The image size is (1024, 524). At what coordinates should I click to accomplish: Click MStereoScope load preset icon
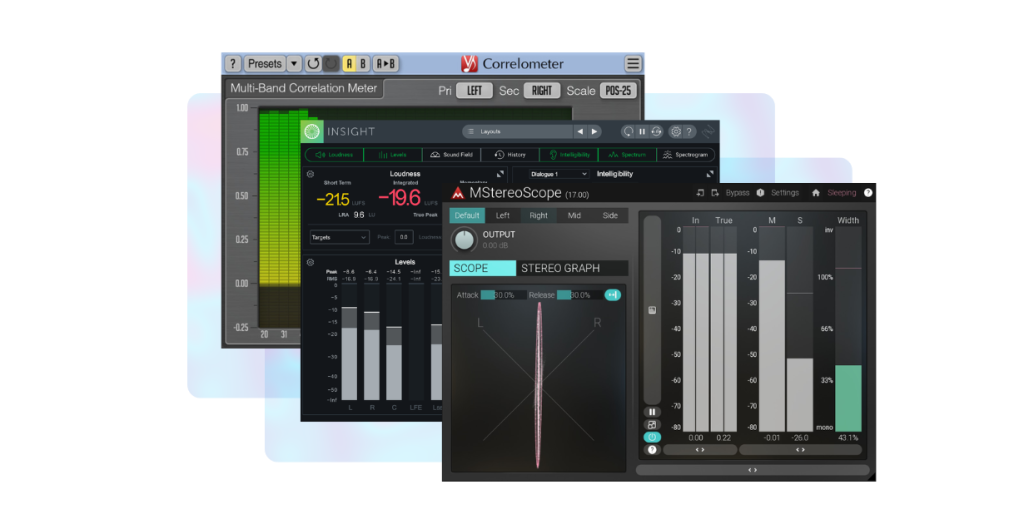tap(700, 193)
